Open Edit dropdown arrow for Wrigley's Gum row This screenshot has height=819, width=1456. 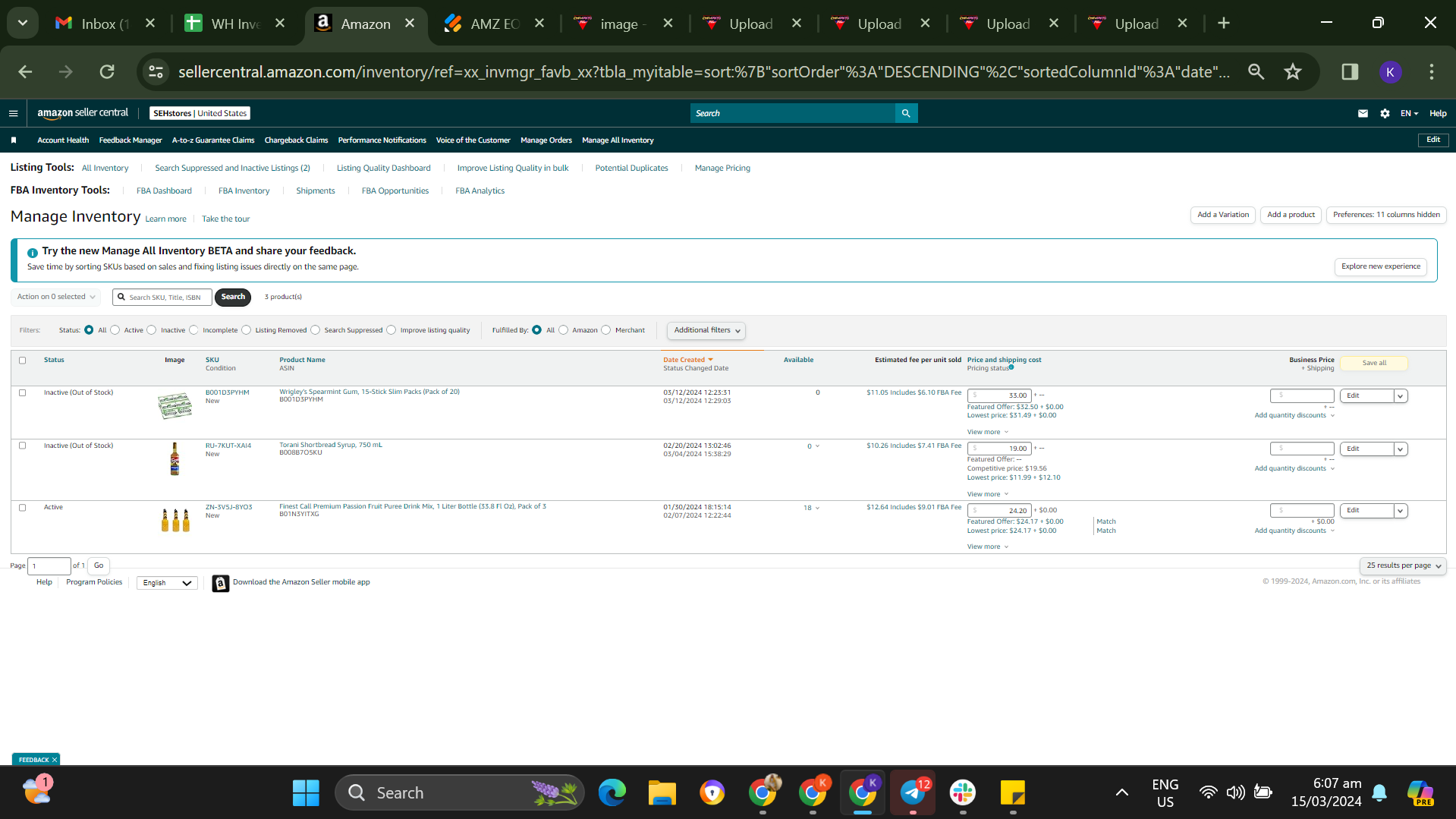(x=1401, y=396)
